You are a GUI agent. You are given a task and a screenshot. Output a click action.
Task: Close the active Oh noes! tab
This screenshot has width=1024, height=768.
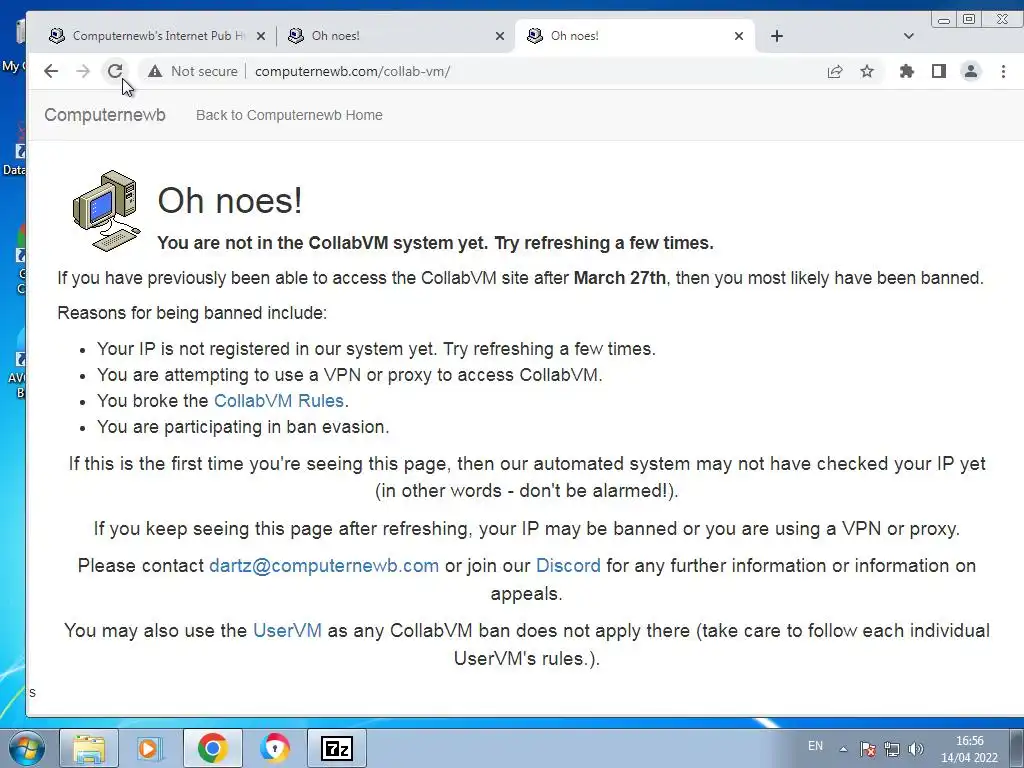pyautogui.click(x=739, y=36)
